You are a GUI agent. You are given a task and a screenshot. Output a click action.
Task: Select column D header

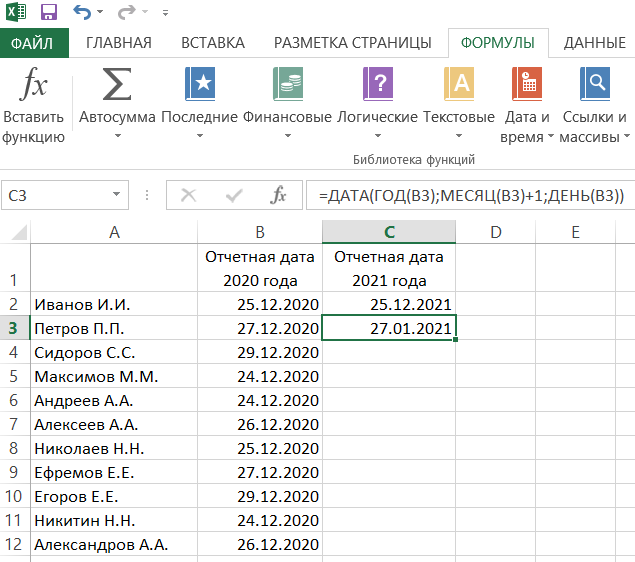coord(496,232)
